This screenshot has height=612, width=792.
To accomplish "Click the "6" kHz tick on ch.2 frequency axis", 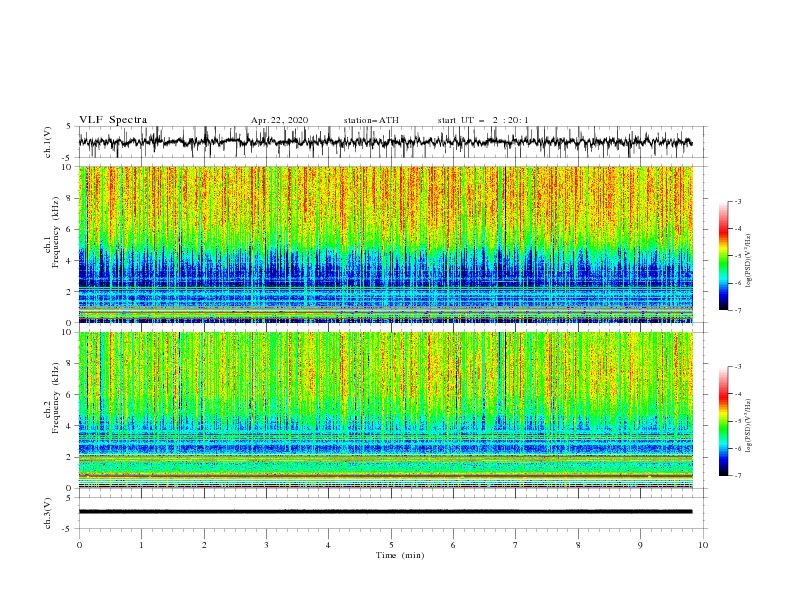I will pos(68,394).
